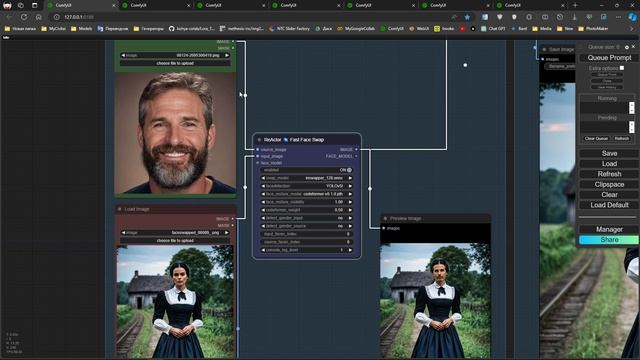Open the ComfyUI Manager

609,229
